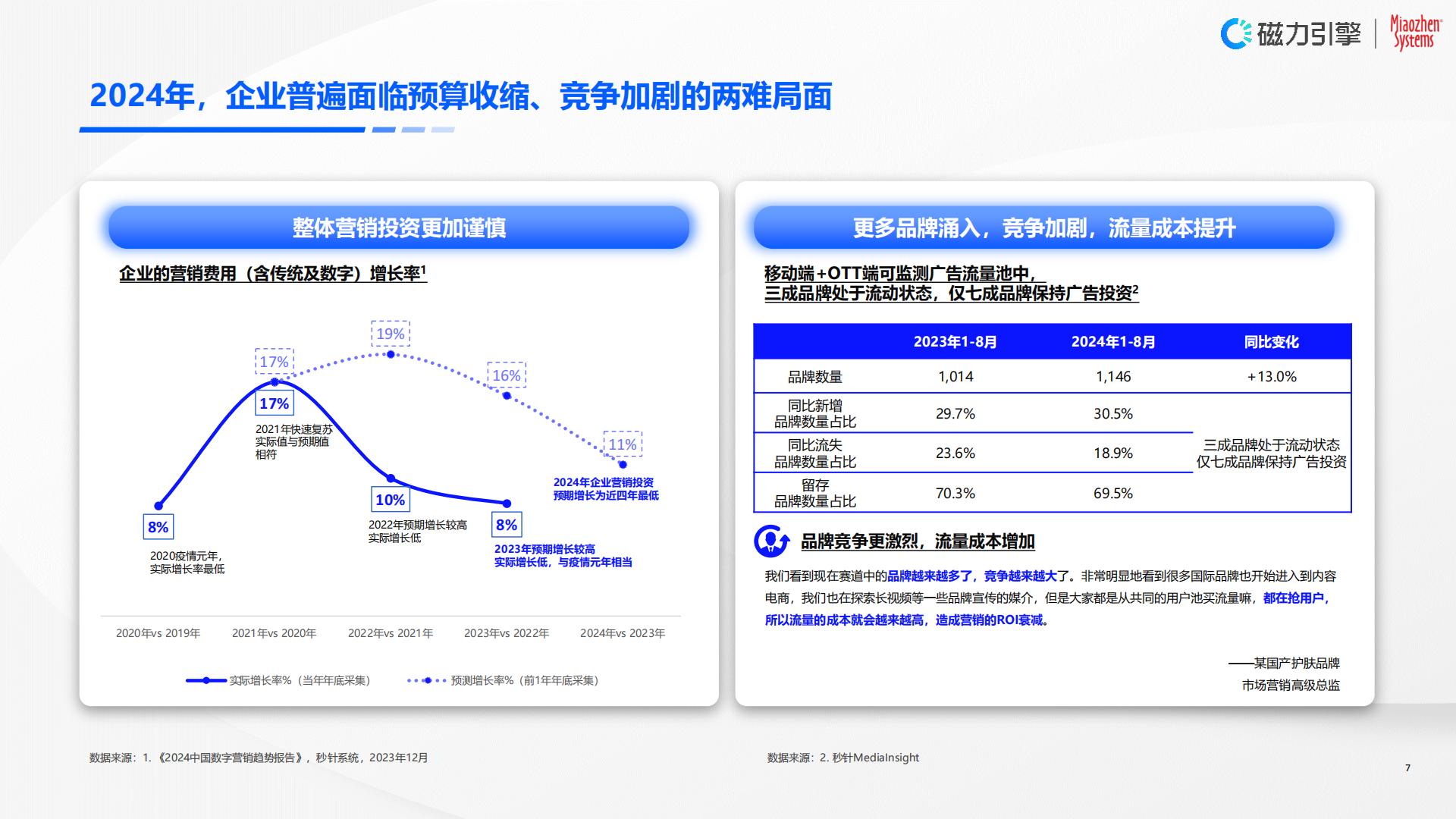Click the dashed 16% forecast label
The width and height of the screenshot is (1456, 819).
coord(507,375)
